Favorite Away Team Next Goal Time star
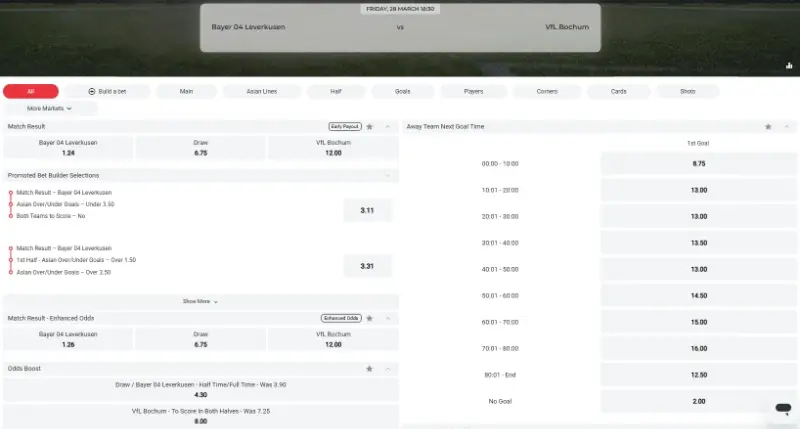 tap(768, 127)
